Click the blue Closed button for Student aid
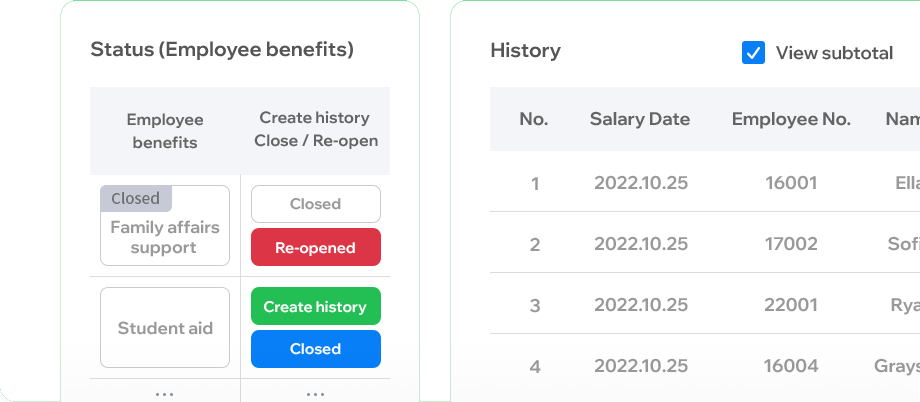 pos(316,349)
